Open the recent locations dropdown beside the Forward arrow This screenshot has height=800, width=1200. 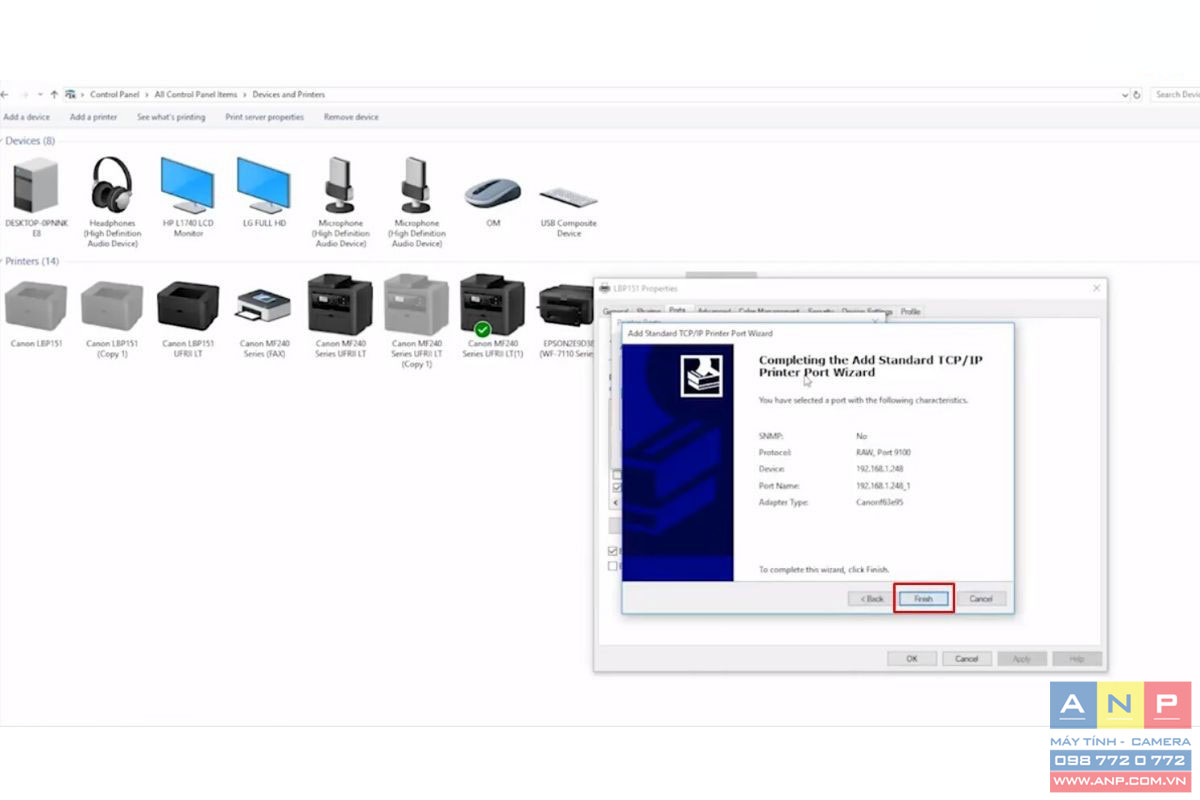[x=40, y=94]
